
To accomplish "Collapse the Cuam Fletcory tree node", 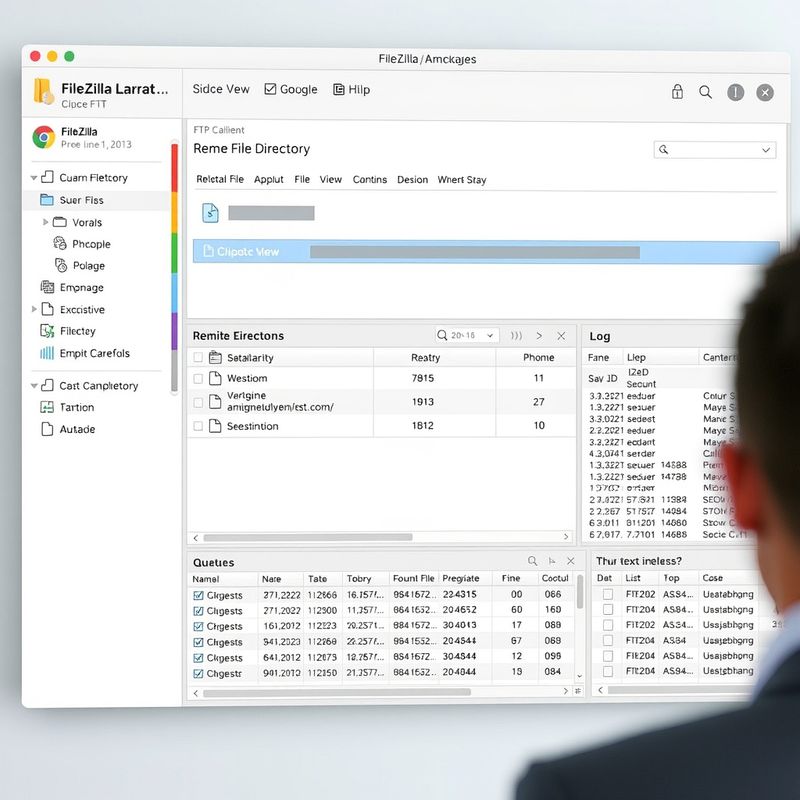I will [x=34, y=178].
